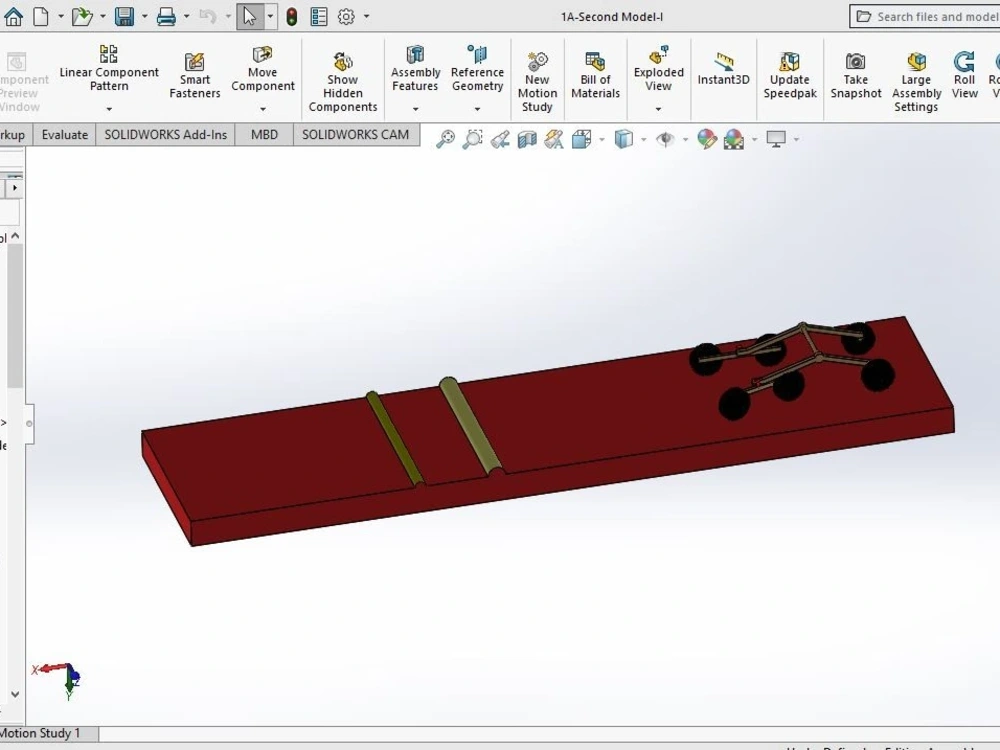Screen dimensions: 1000x750
Task: Expand Linear Component Pattern dropdown arrow
Action: coord(109,109)
